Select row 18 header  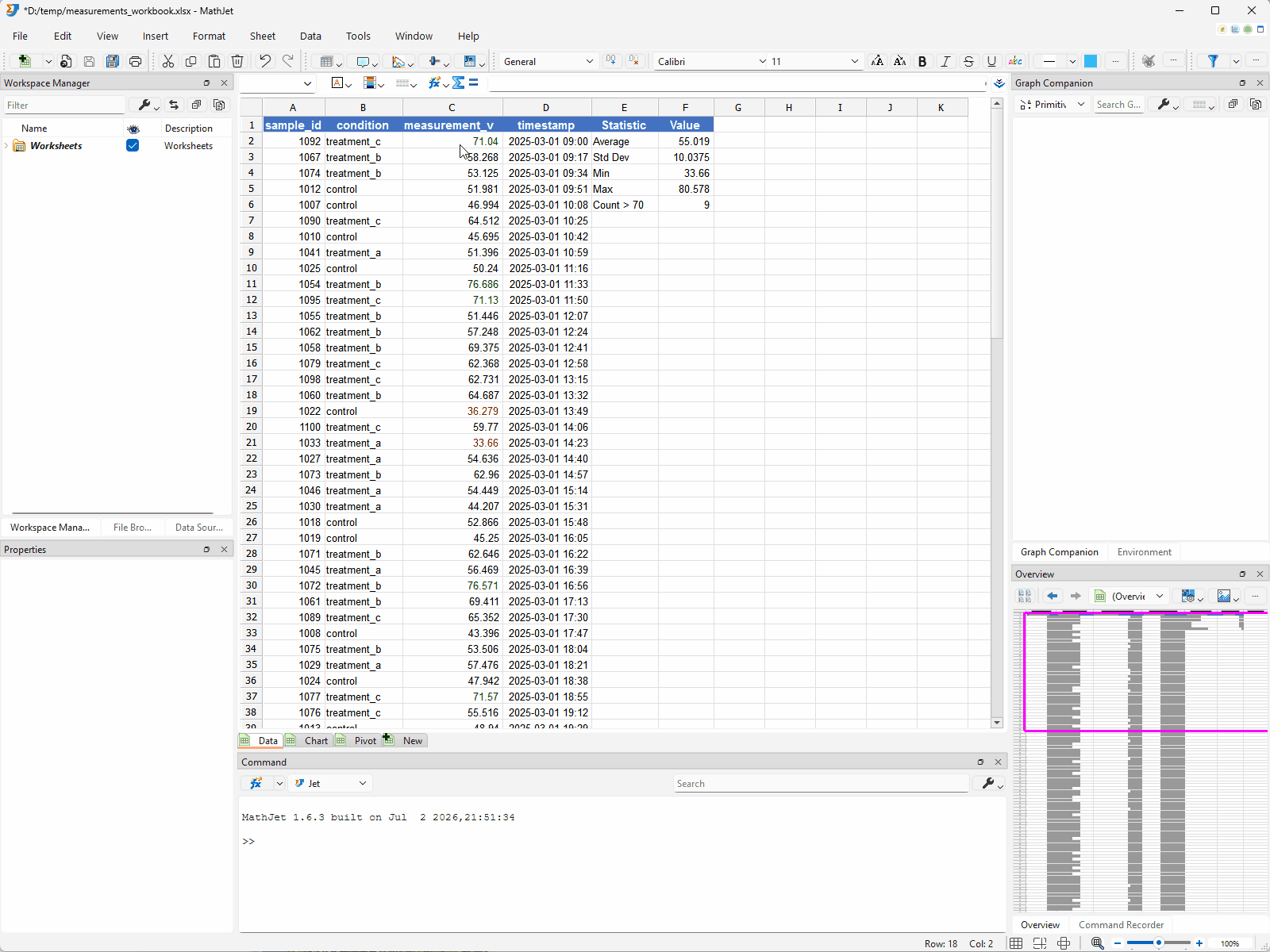click(x=251, y=395)
